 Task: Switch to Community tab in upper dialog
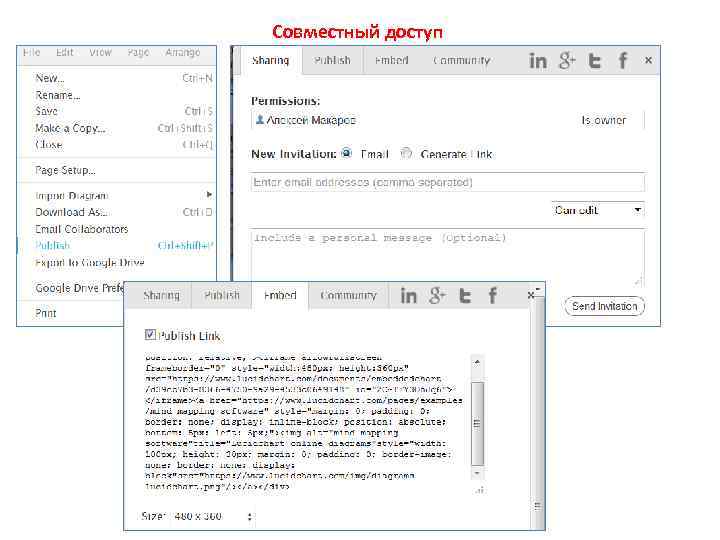click(462, 60)
